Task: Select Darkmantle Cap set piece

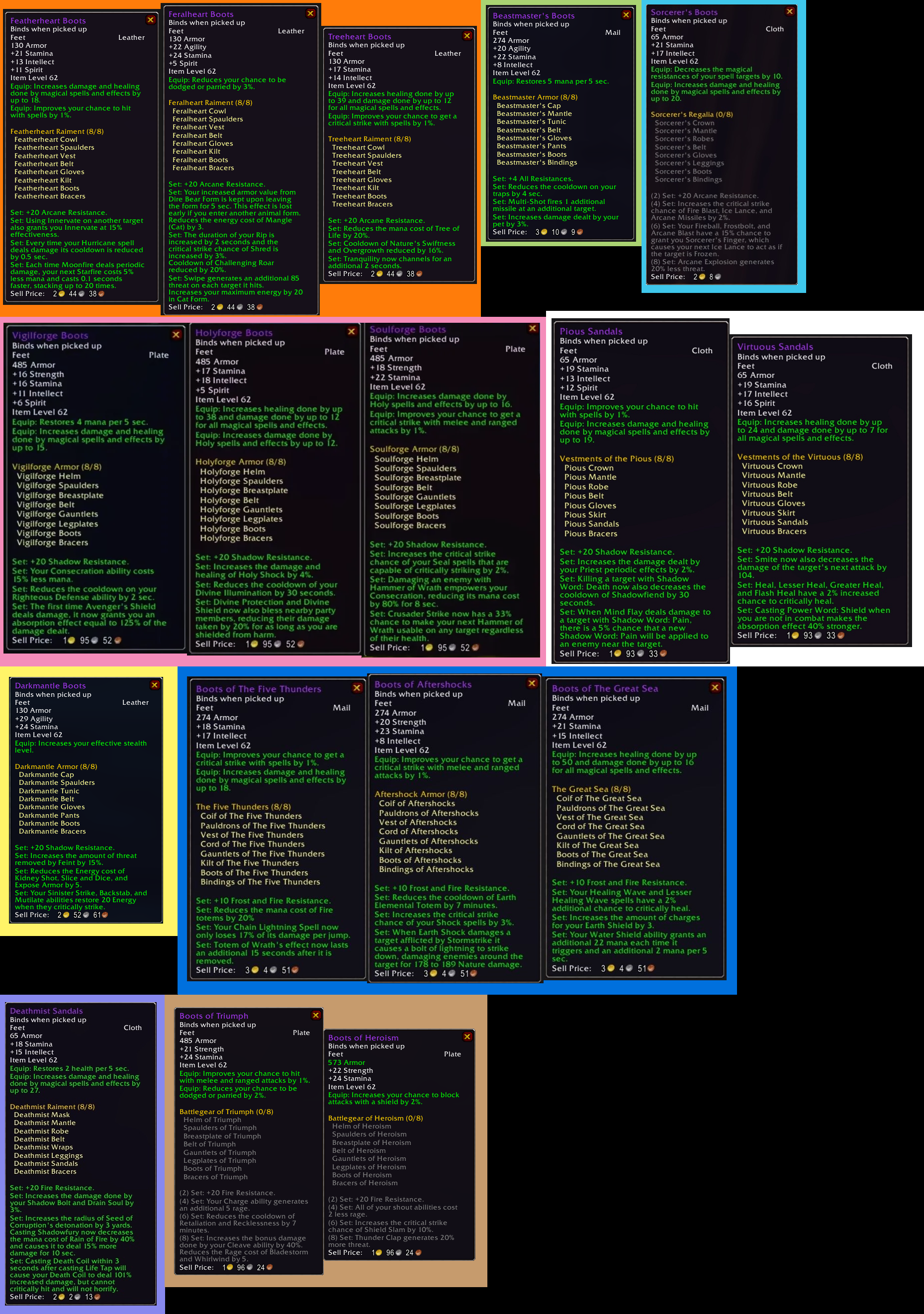Action: (46, 775)
